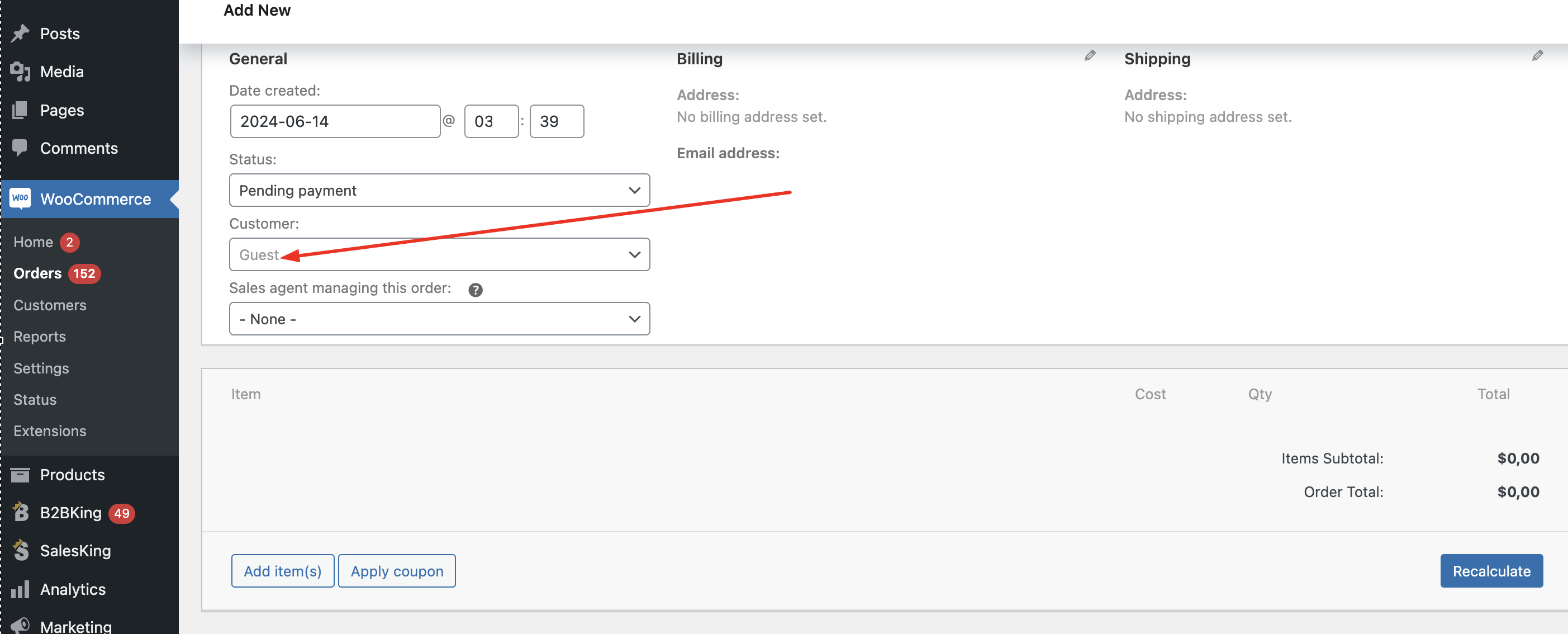Open Posts menu
The height and width of the screenshot is (634, 1568).
(60, 34)
